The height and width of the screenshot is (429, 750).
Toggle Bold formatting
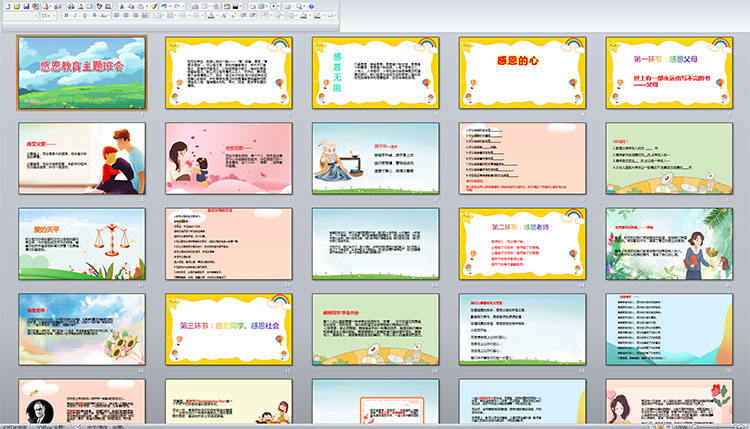coord(66,16)
